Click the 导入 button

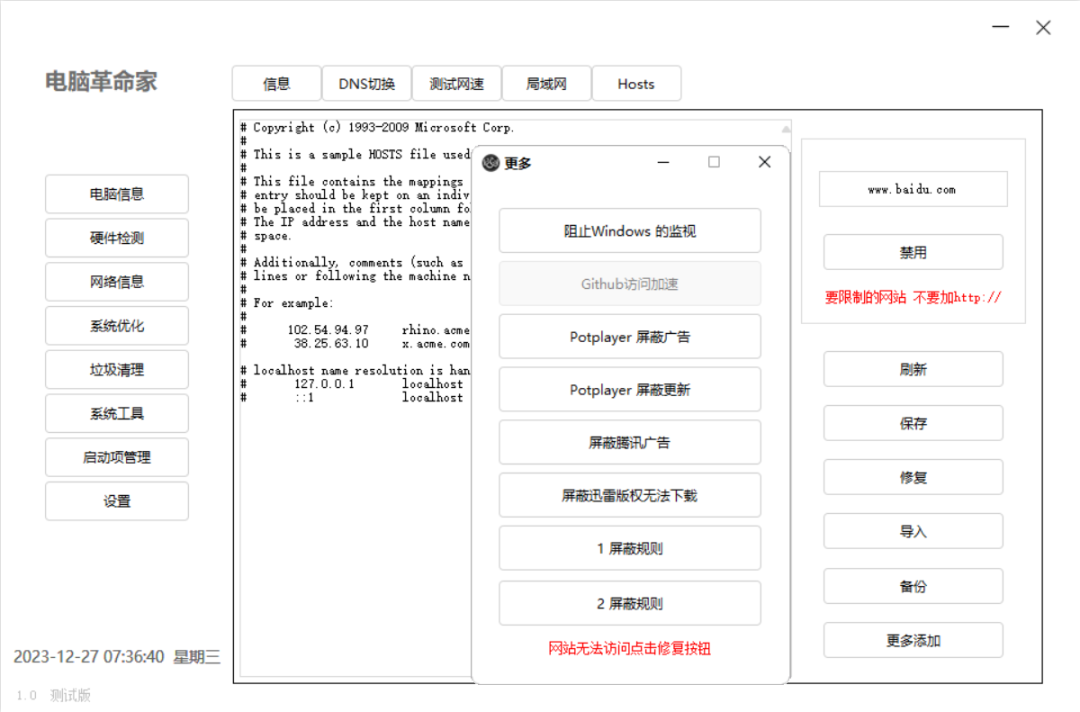[913, 532]
